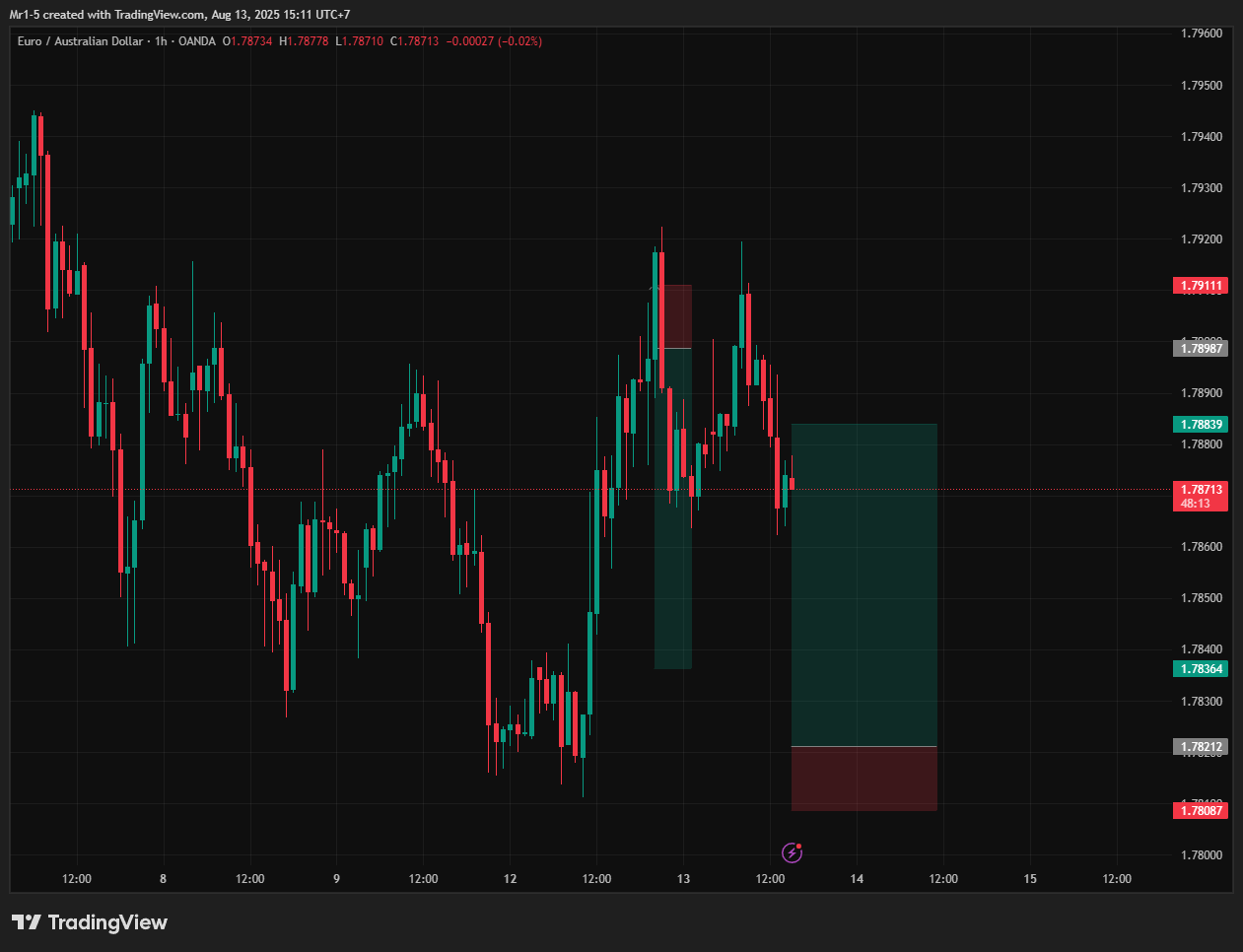Select the long position red stop-loss zone

[x=864, y=779]
